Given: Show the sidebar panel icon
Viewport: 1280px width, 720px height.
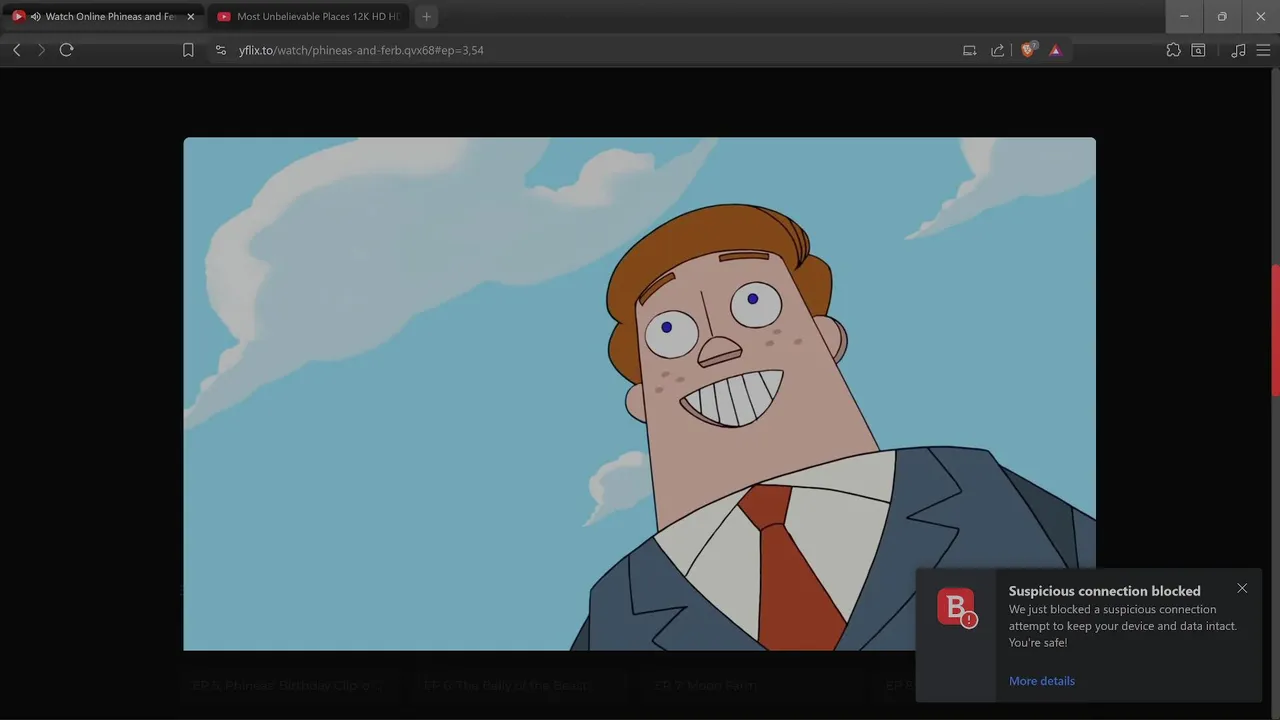Looking at the screenshot, I should (x=1198, y=50).
